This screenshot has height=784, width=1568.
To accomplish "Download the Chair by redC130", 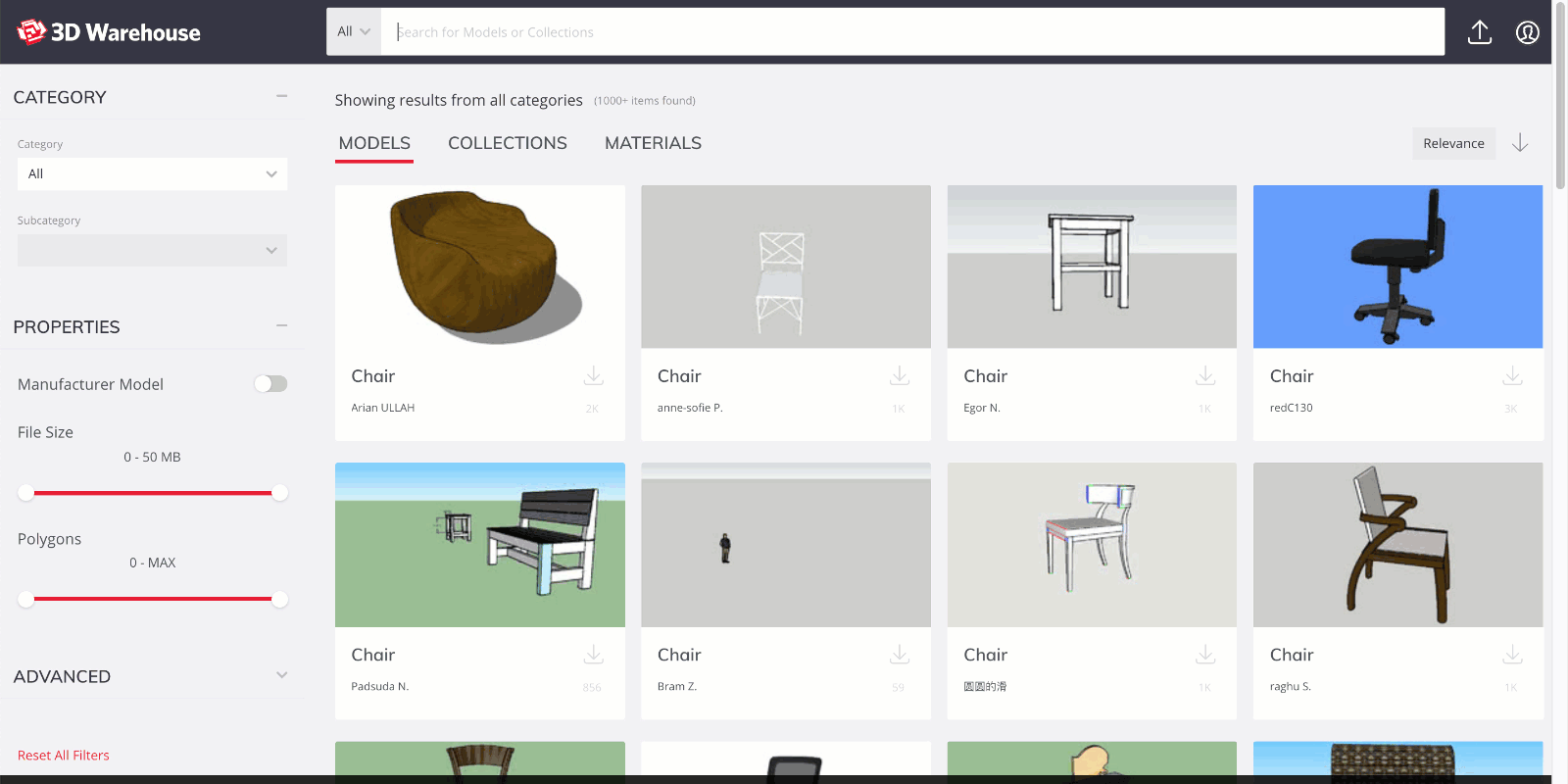I will coord(1512,376).
